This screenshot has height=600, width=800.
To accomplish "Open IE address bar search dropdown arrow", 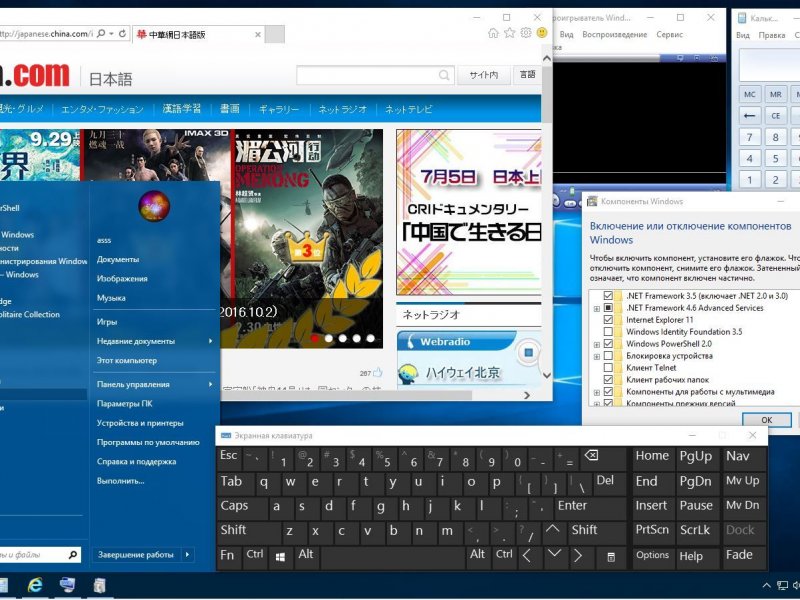I will click(x=111, y=34).
